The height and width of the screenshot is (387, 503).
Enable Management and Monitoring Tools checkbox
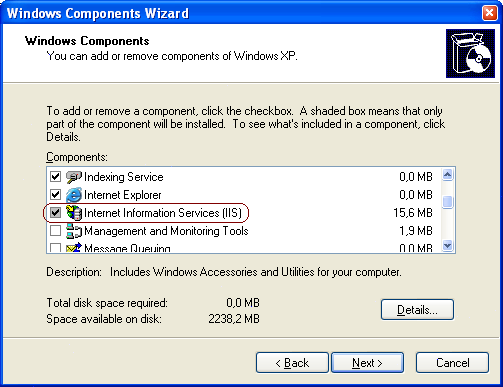pyautogui.click(x=55, y=230)
